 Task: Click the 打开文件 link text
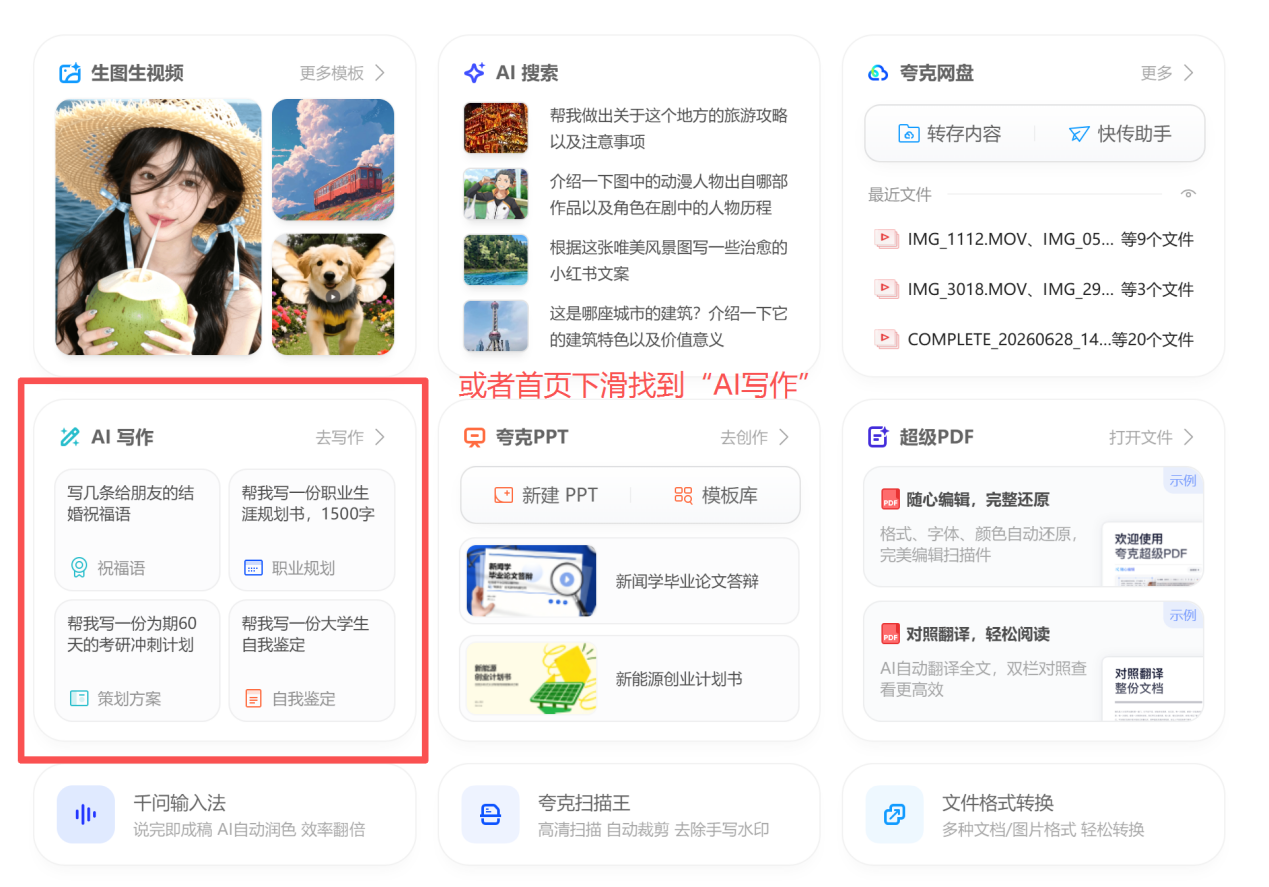tap(1141, 437)
